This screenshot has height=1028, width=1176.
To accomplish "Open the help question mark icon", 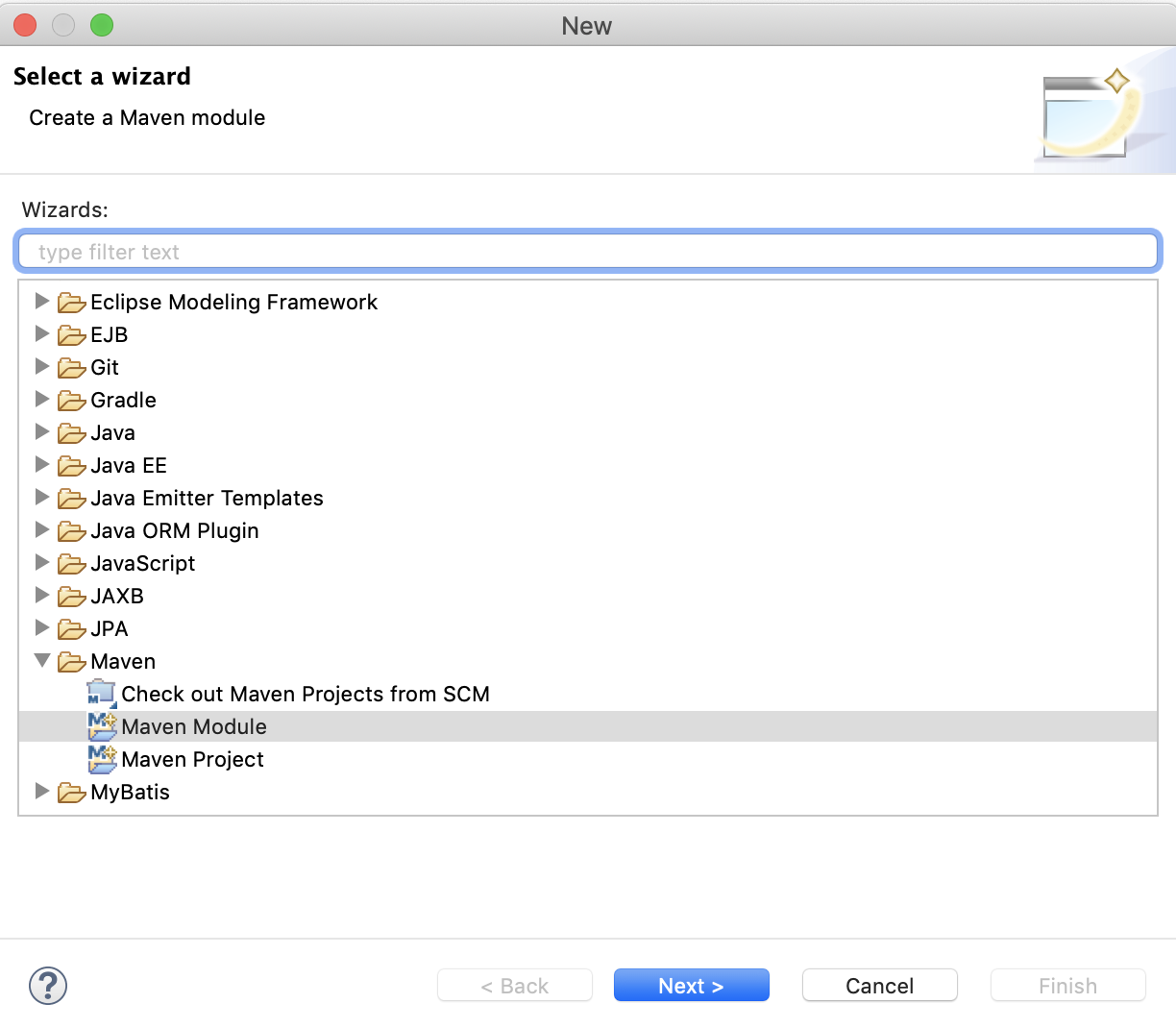I will 48,986.
